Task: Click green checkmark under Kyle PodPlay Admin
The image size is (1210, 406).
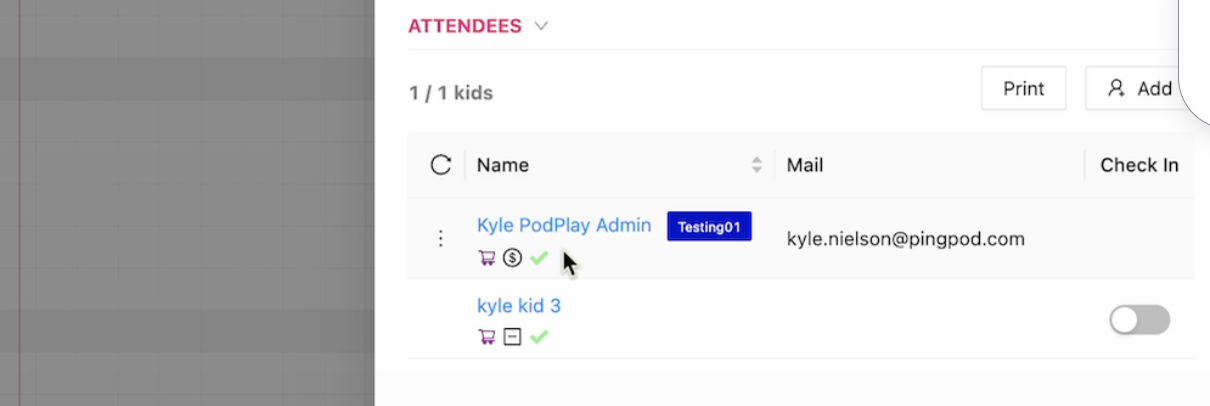Action: pyautogui.click(x=539, y=258)
